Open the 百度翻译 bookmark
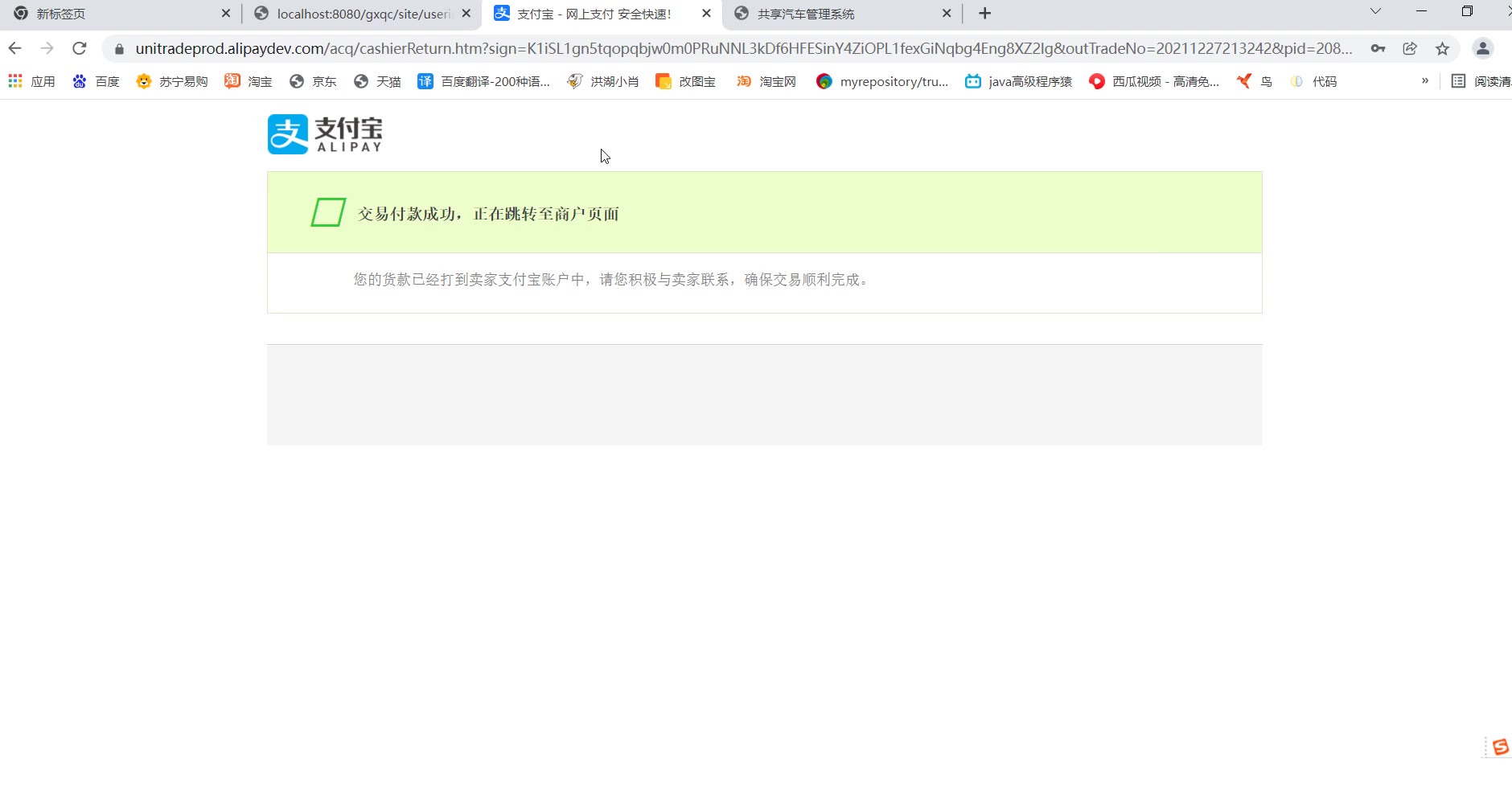 click(x=483, y=81)
